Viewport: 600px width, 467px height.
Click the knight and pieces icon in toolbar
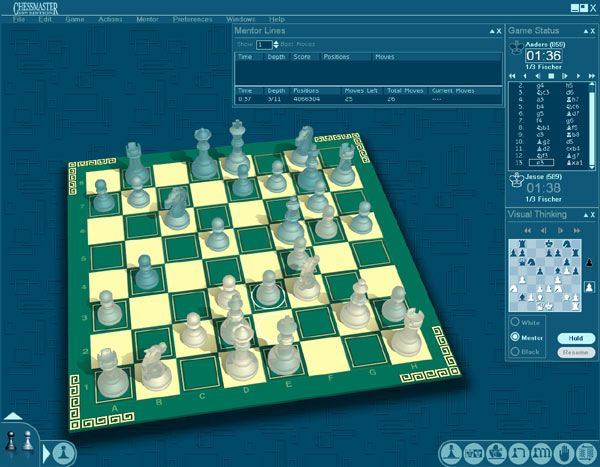pyautogui.click(x=496, y=454)
